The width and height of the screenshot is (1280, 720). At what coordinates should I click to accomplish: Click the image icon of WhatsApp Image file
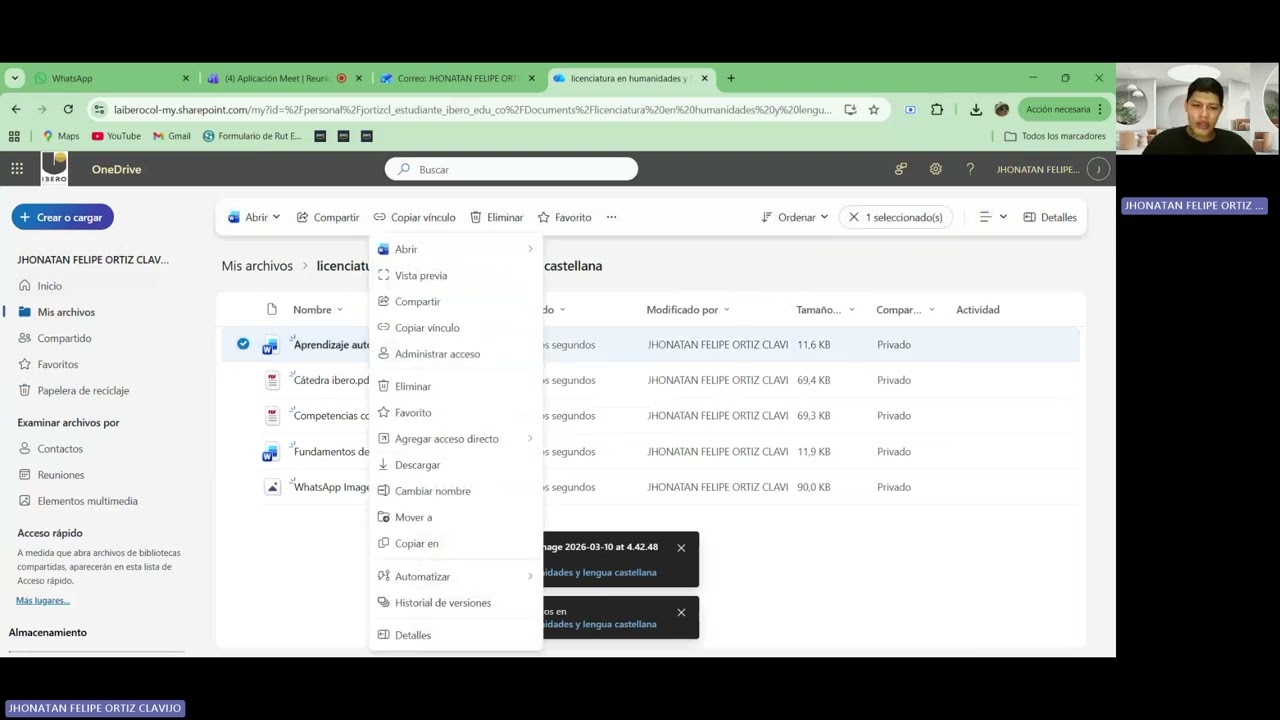(272, 487)
